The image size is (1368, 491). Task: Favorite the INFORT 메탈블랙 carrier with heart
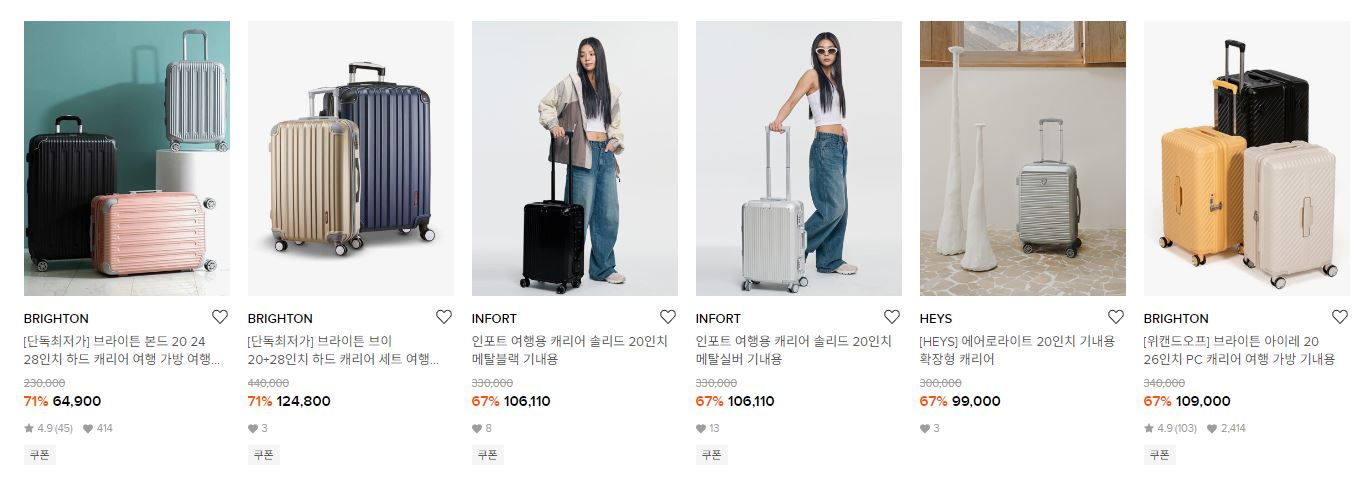[x=668, y=317]
